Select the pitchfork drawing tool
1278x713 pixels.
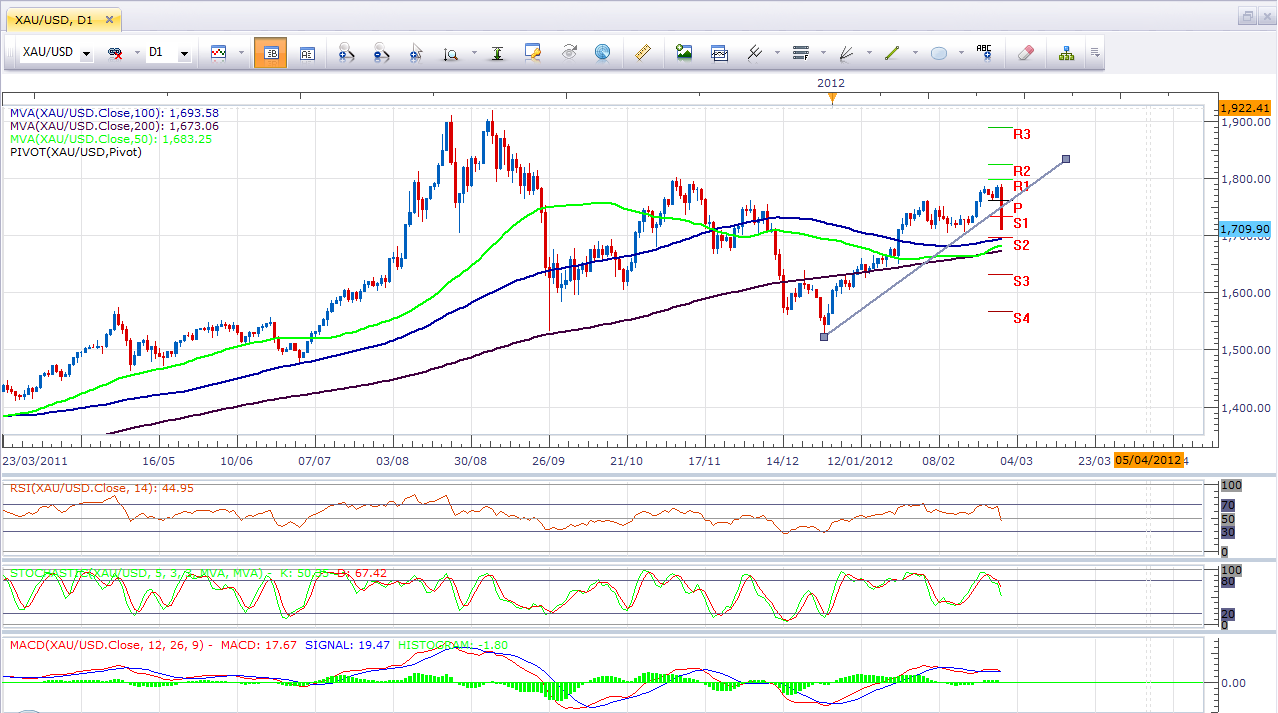click(x=756, y=52)
